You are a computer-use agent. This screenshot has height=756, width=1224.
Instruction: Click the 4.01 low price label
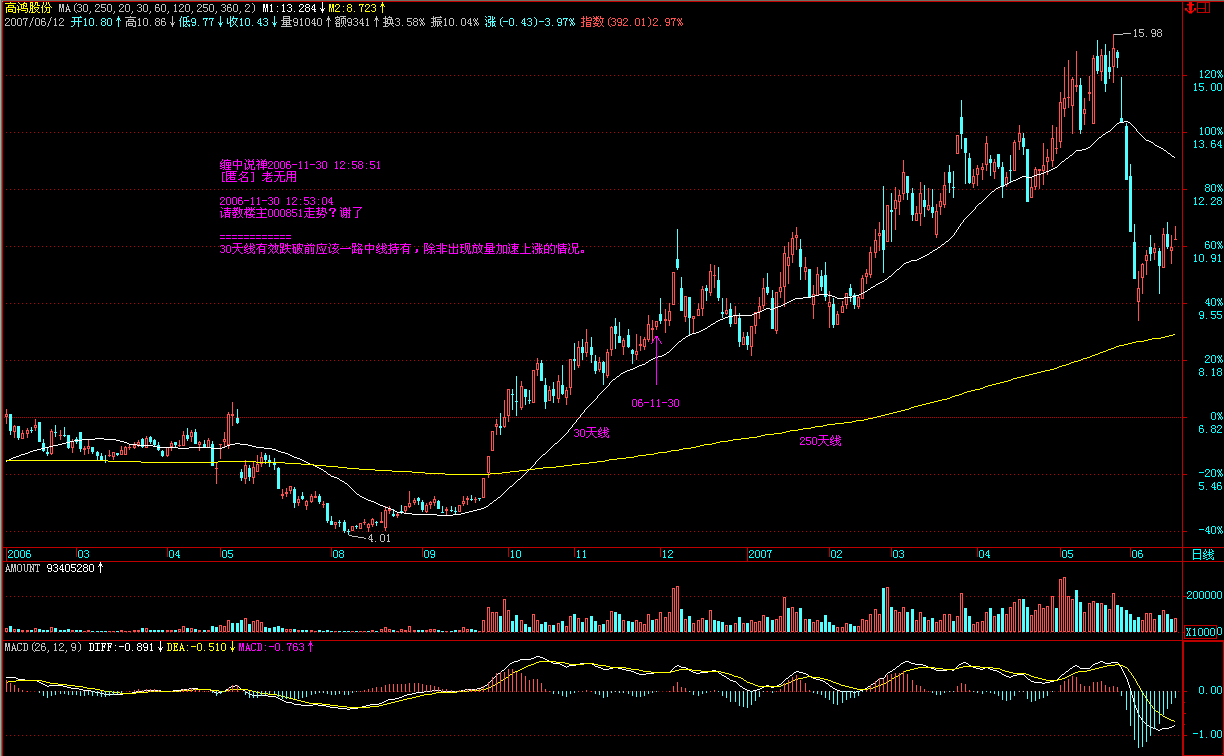(x=378, y=538)
